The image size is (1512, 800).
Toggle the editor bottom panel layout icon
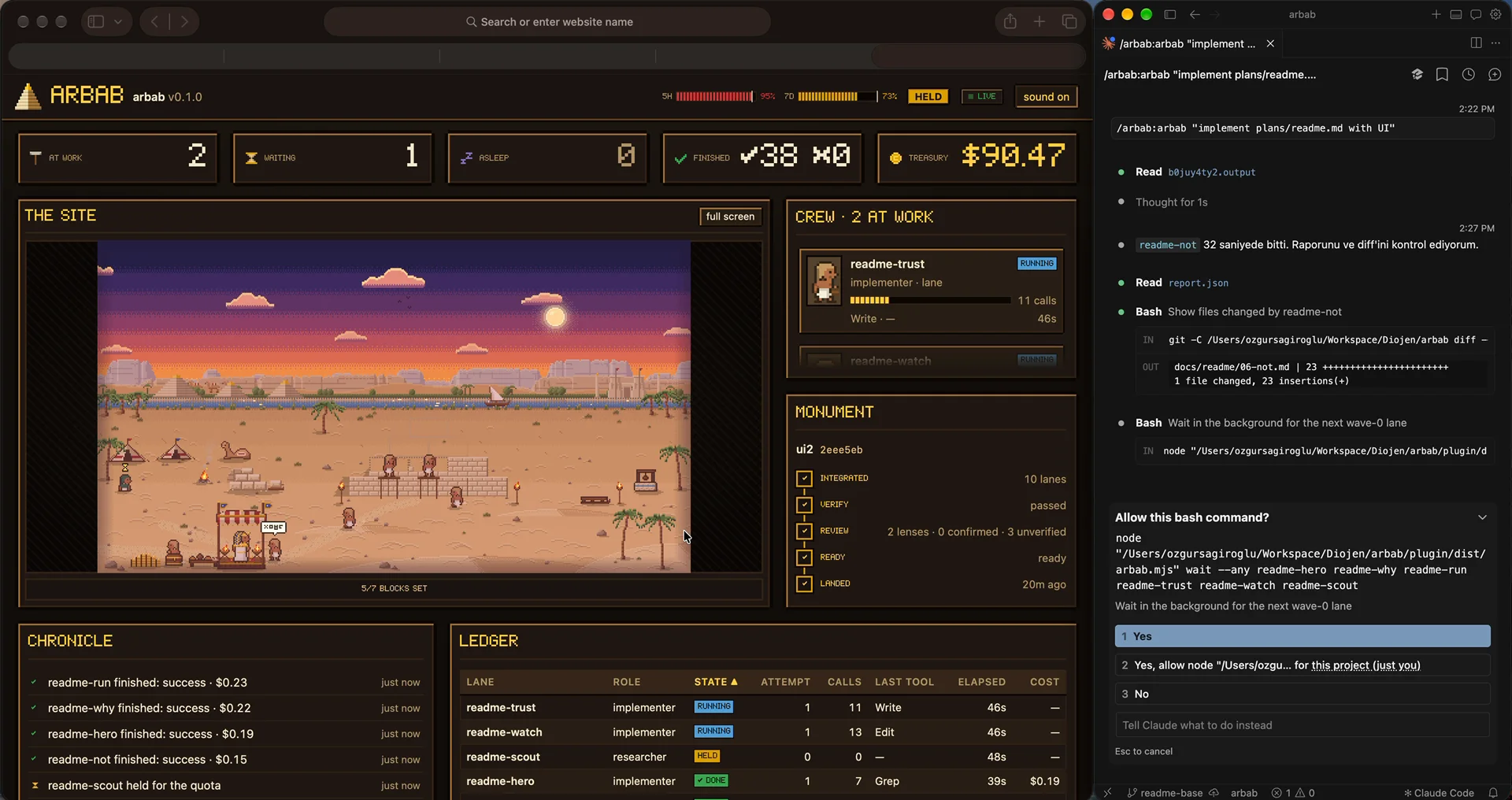point(1456,14)
